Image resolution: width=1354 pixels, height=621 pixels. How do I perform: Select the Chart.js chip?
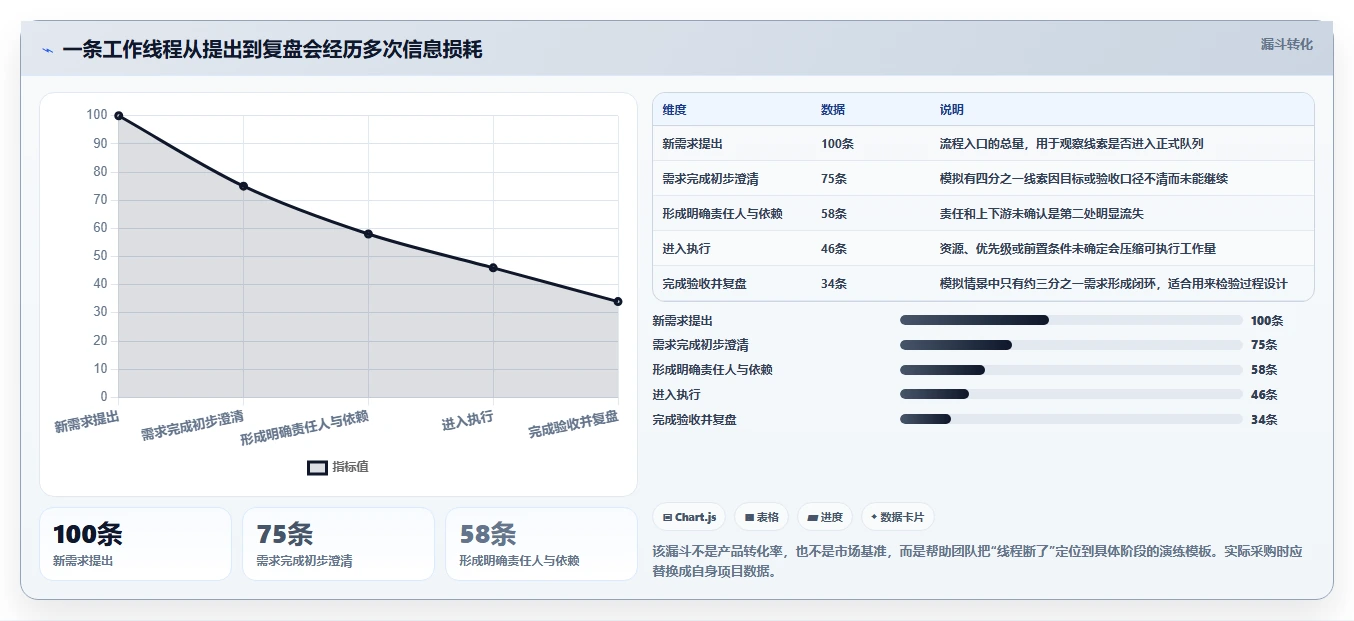pos(689,517)
